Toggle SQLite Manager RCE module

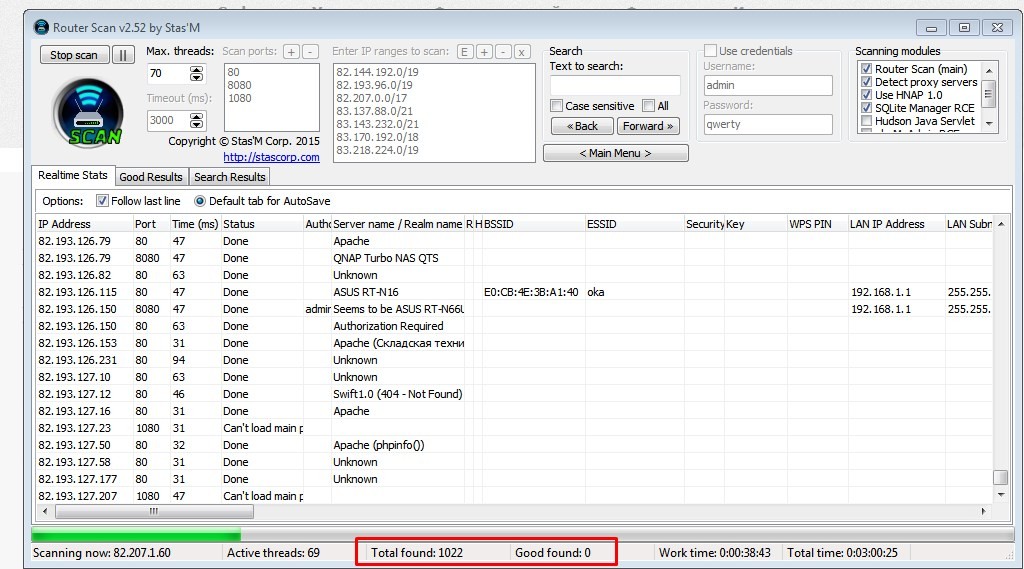click(867, 108)
